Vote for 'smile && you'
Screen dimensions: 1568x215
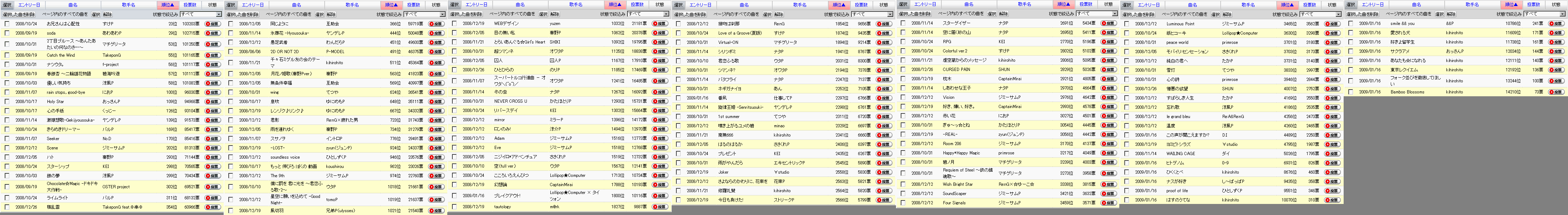(1557, 24)
